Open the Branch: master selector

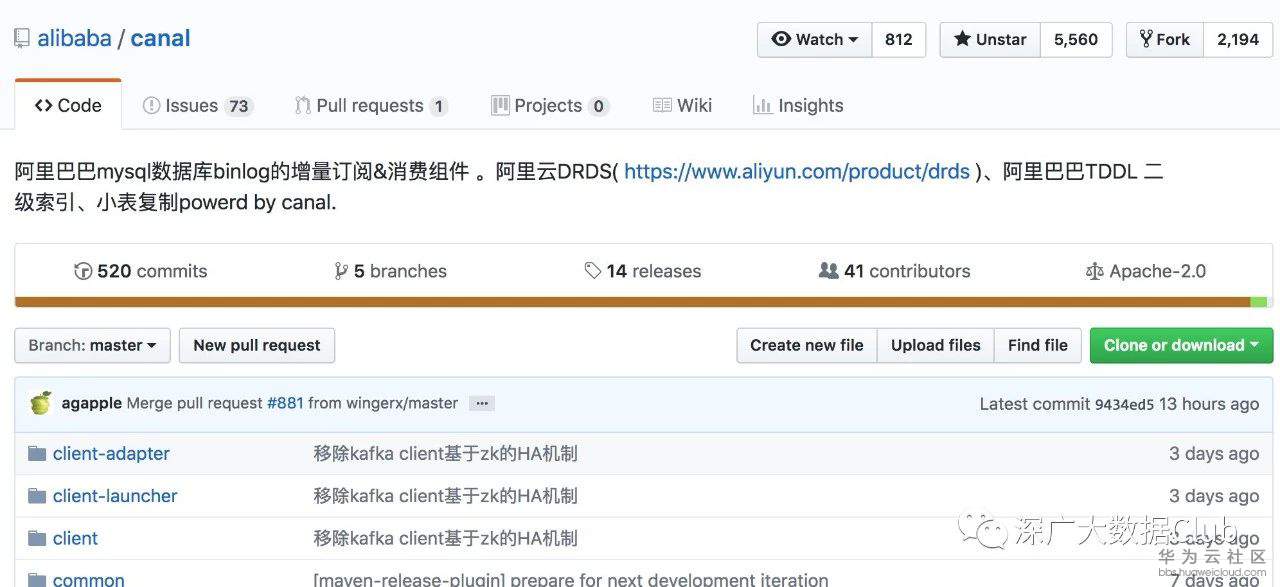[92, 345]
